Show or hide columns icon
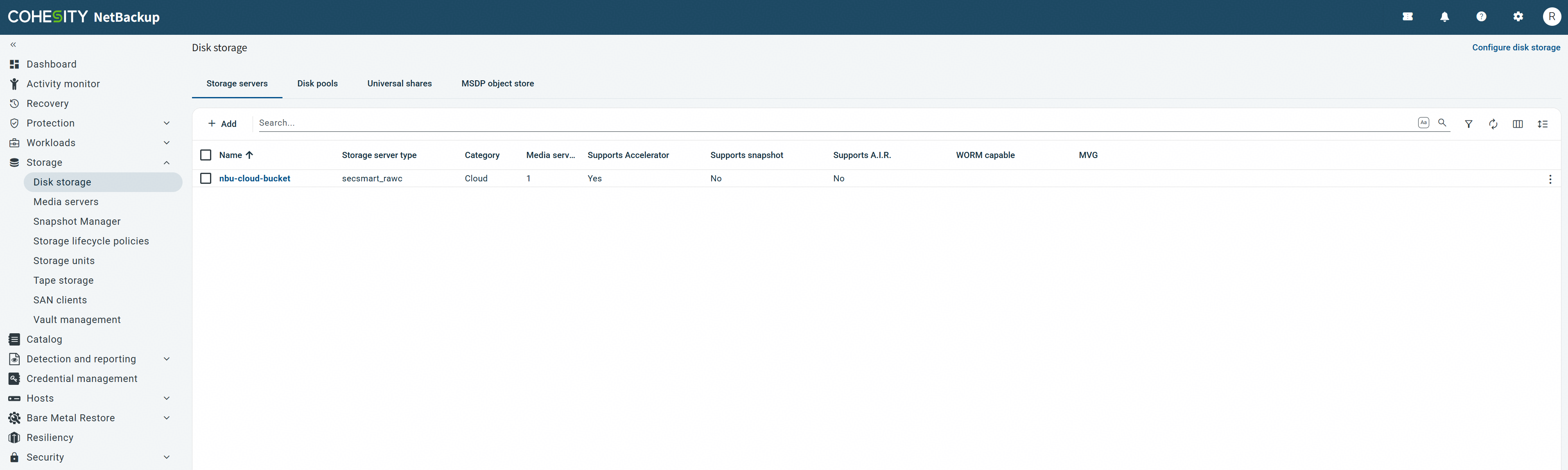Image resolution: width=1568 pixels, height=470 pixels. point(1518,124)
